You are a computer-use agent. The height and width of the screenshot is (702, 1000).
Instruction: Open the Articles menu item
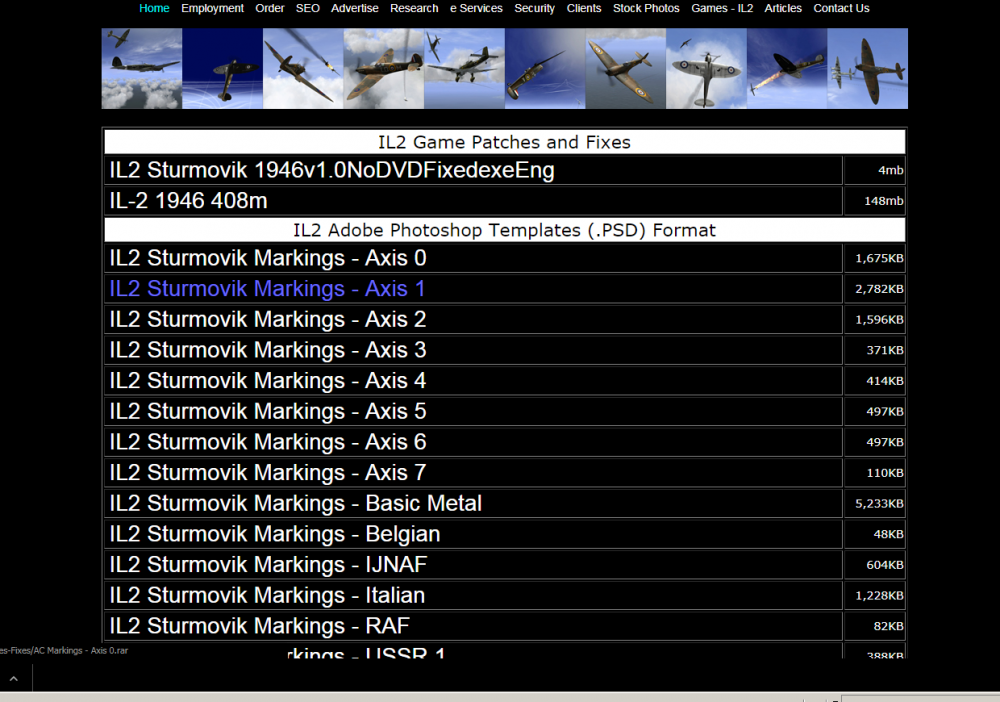[783, 8]
